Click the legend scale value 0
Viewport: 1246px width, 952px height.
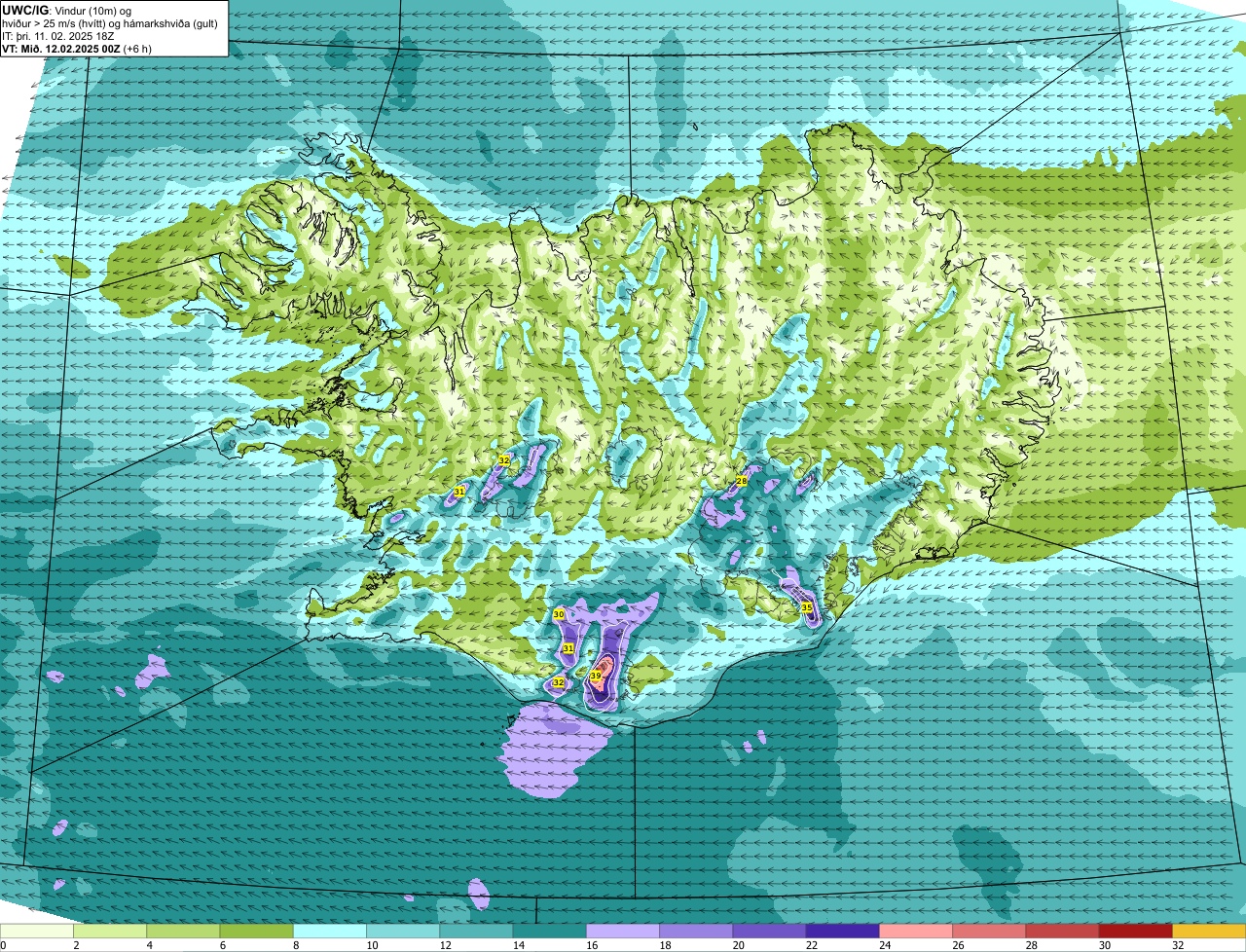pos(4,945)
